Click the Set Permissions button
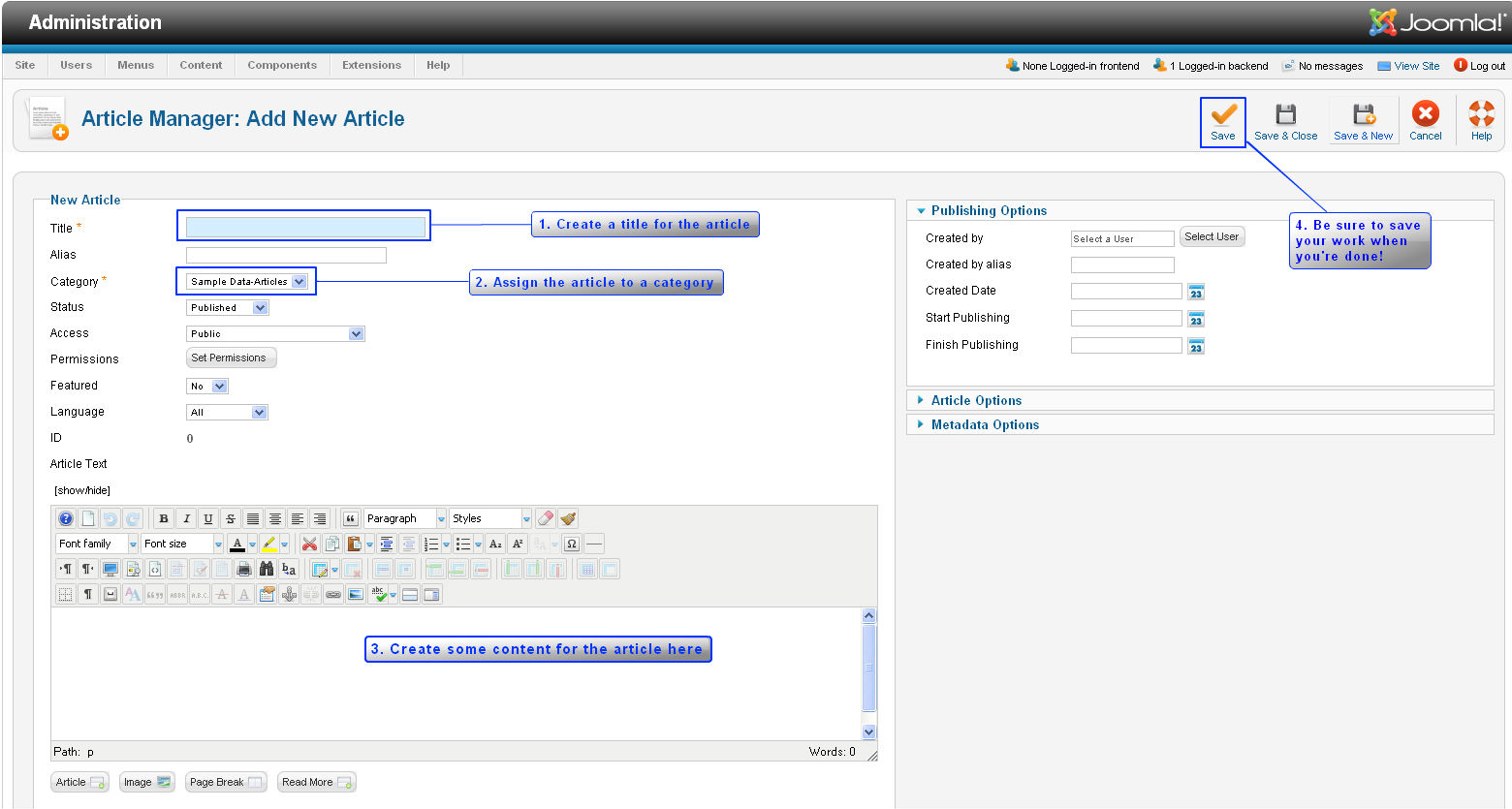 click(x=229, y=358)
